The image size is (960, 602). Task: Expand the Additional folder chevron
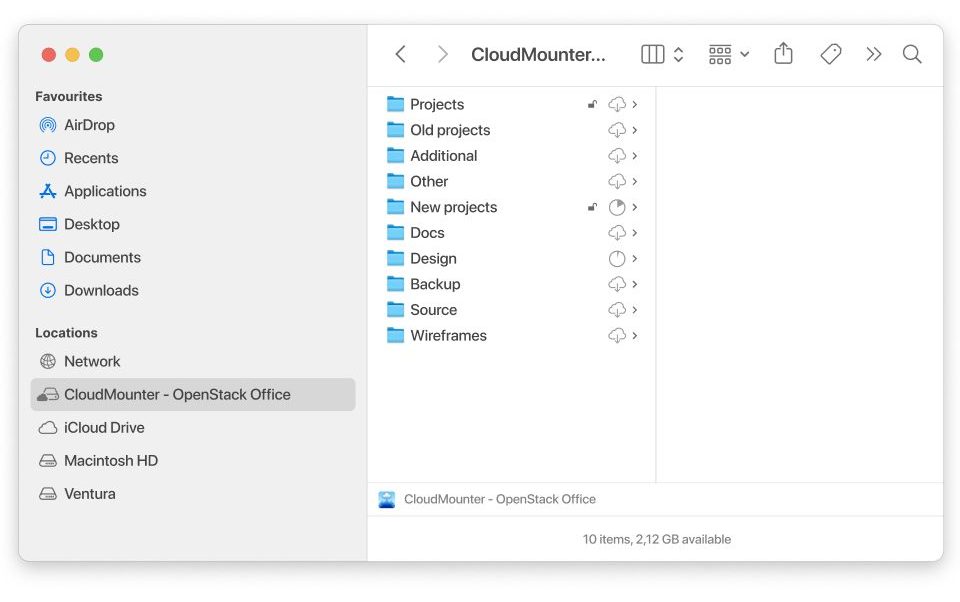click(x=635, y=156)
